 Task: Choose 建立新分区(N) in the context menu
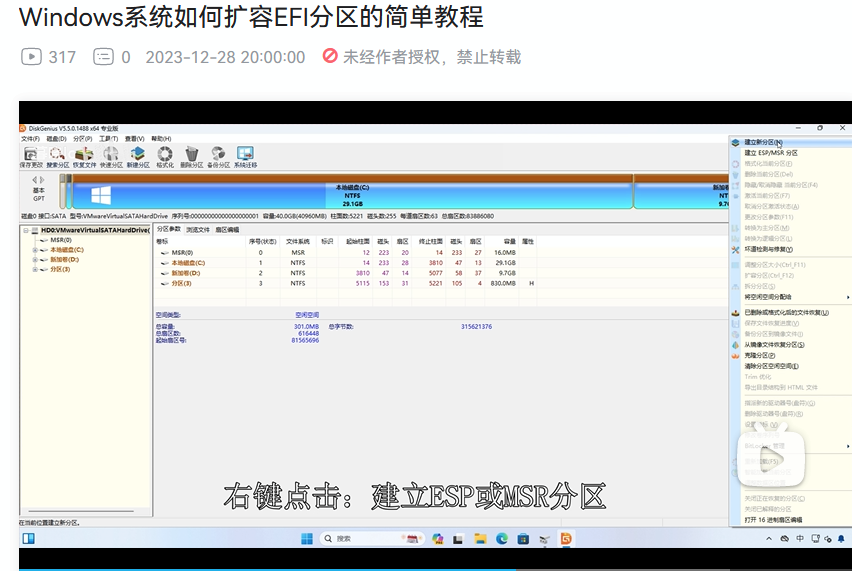point(791,142)
